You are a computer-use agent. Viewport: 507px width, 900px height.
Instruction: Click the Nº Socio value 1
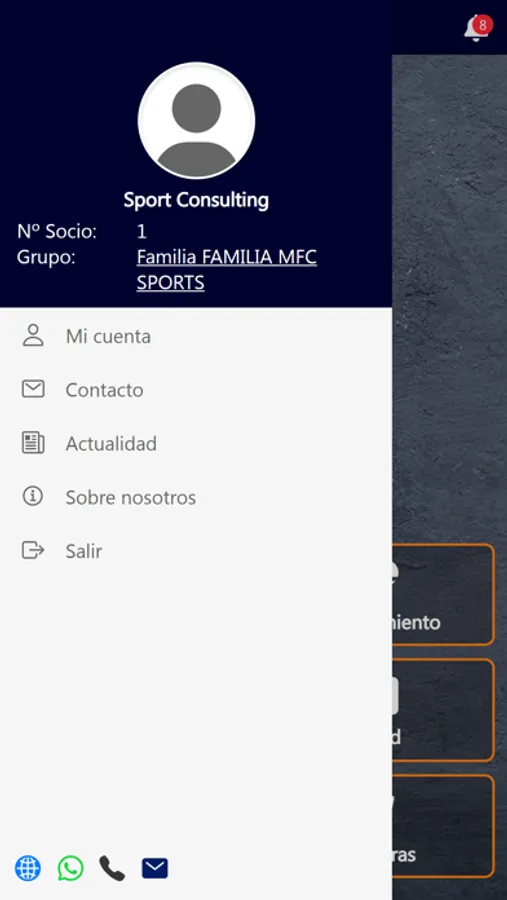click(141, 232)
